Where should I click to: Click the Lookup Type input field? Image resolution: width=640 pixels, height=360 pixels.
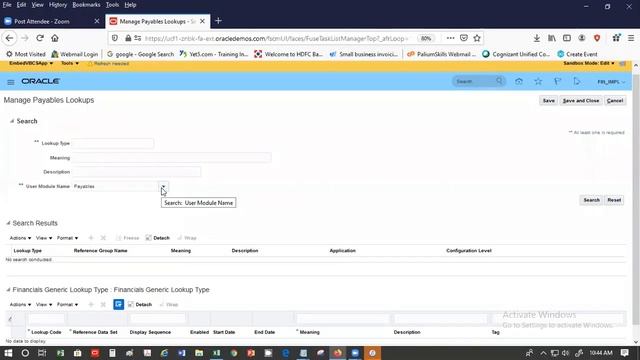(x=113, y=143)
